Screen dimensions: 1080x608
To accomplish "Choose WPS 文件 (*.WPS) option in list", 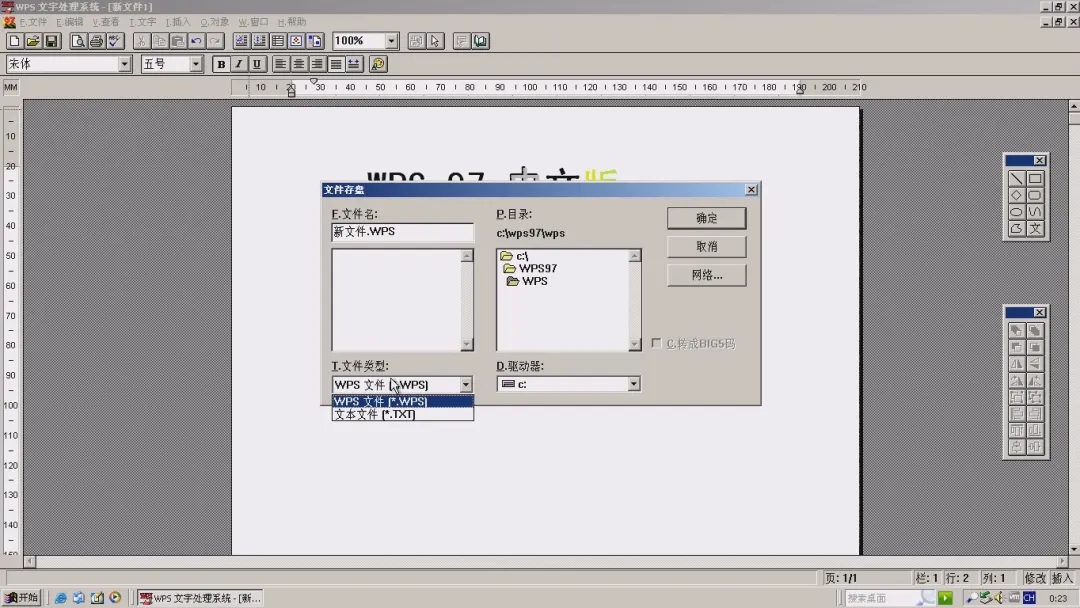I will pyautogui.click(x=402, y=401).
